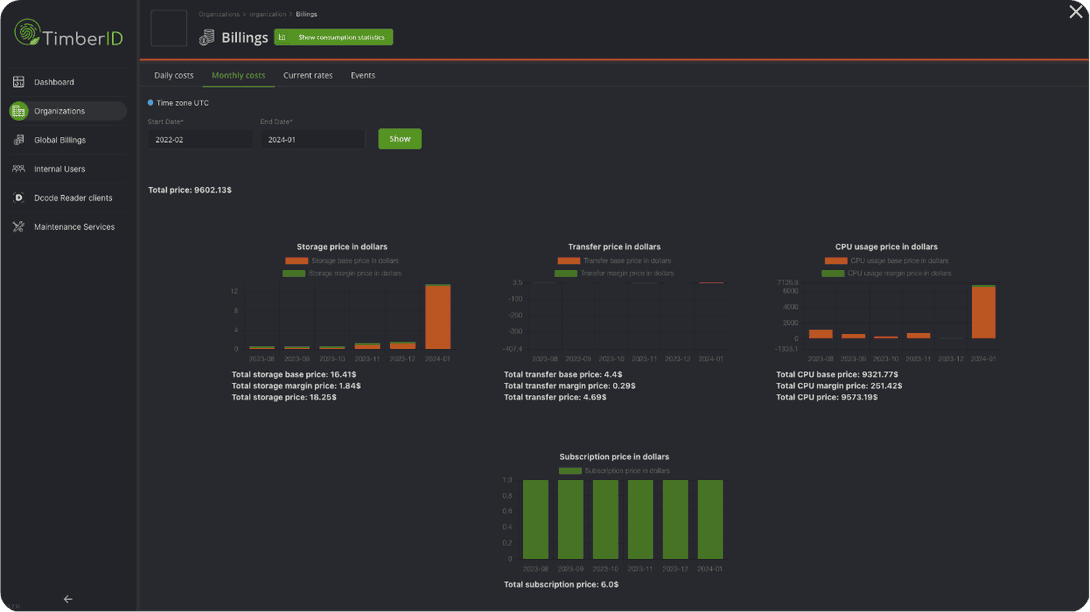
Task: Toggle Storage margin price legend swatch
Action: pyautogui.click(x=294, y=273)
